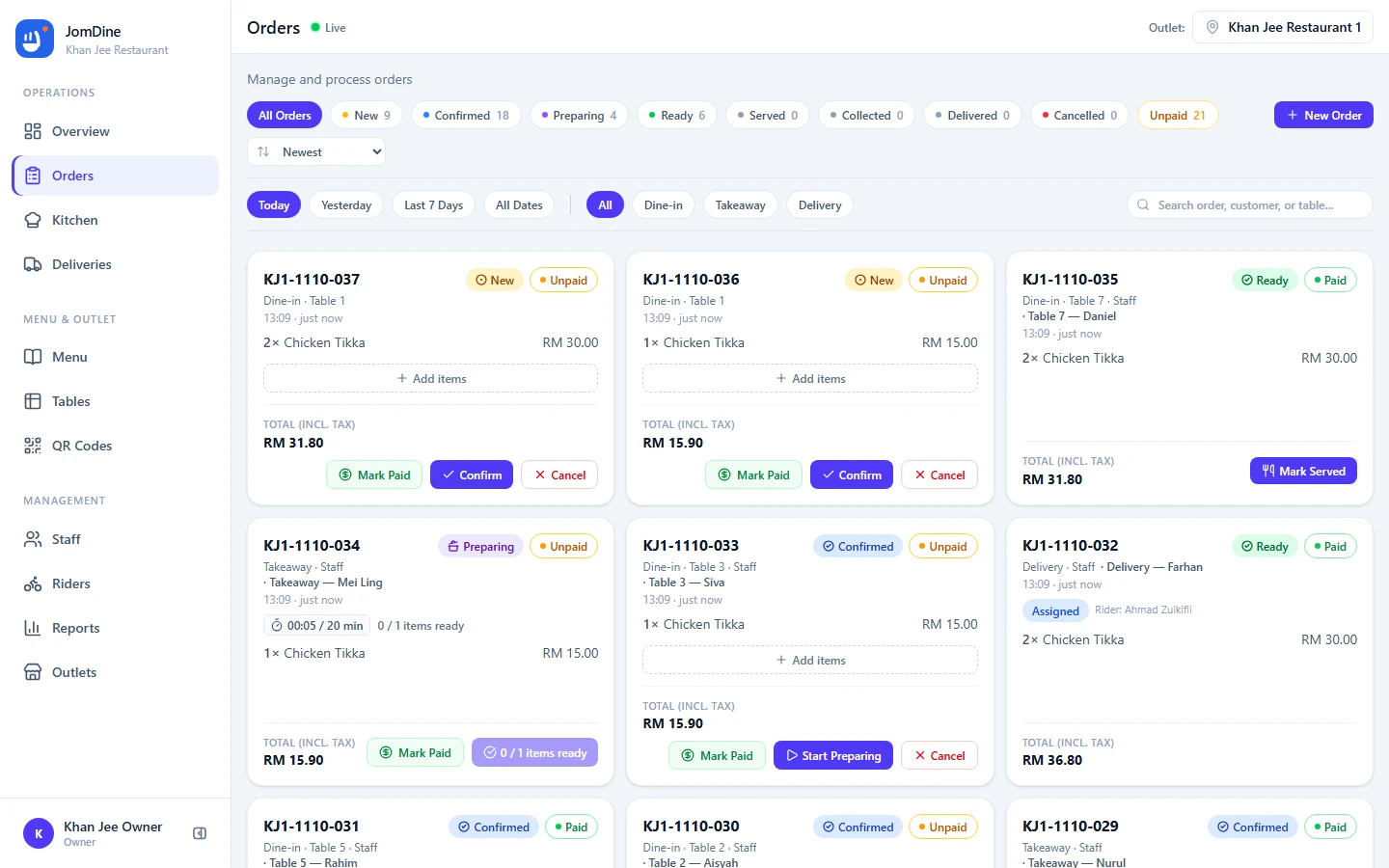Open the Deliveries section
1389x868 pixels.
click(116, 264)
